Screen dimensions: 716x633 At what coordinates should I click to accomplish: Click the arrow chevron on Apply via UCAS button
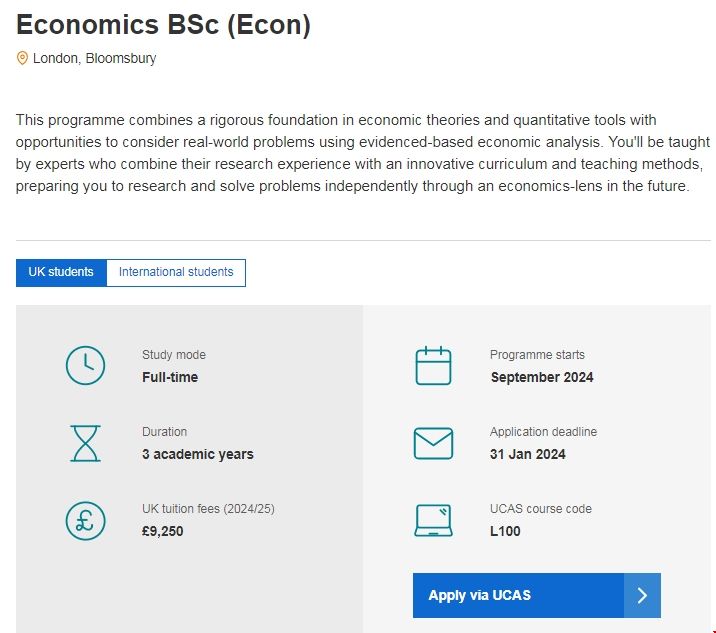642,595
